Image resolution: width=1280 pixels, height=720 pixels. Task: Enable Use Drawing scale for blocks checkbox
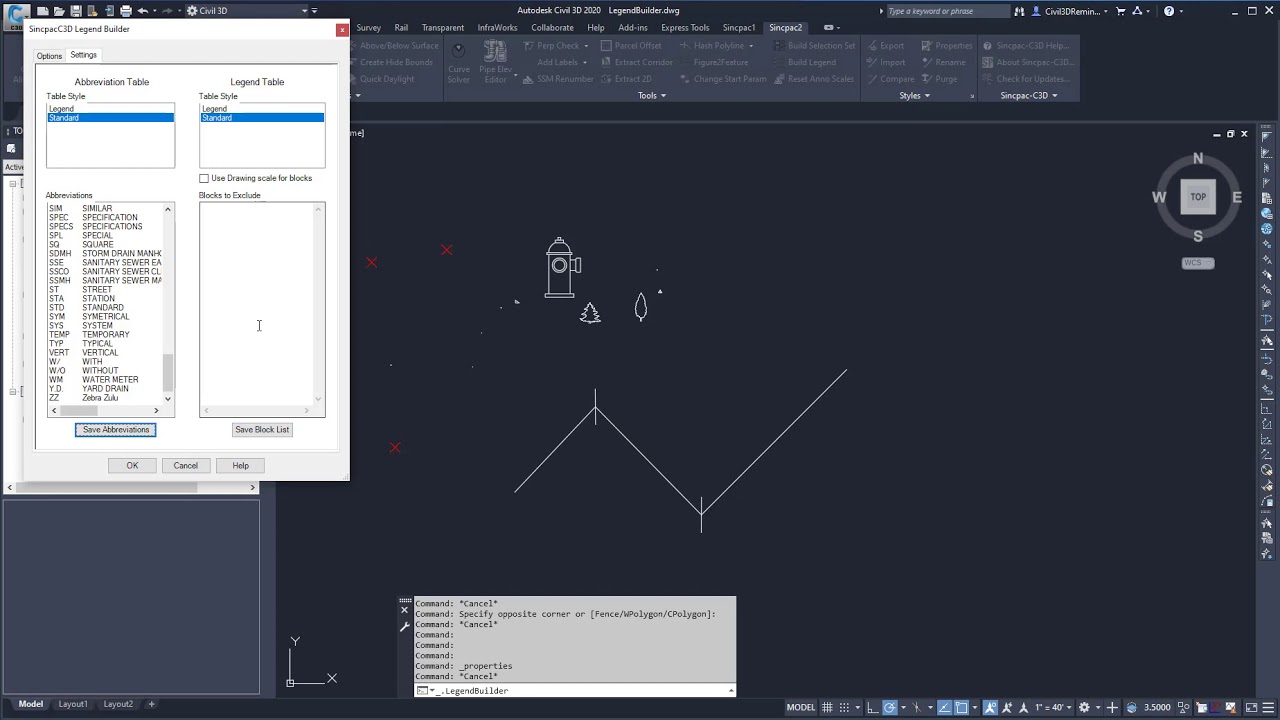[204, 178]
